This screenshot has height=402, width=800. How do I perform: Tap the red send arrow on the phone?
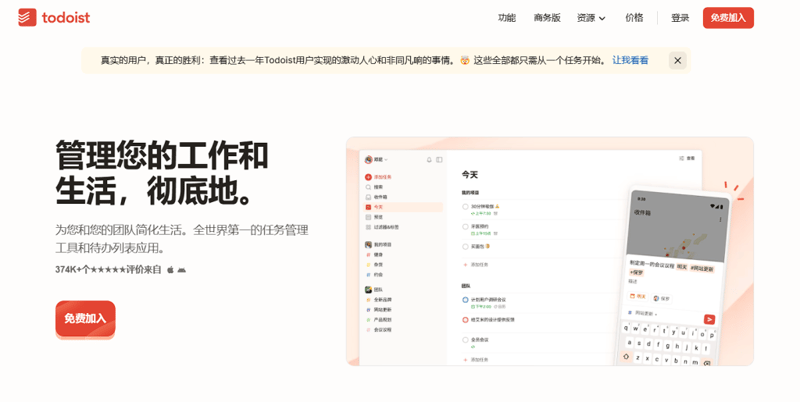(709, 319)
